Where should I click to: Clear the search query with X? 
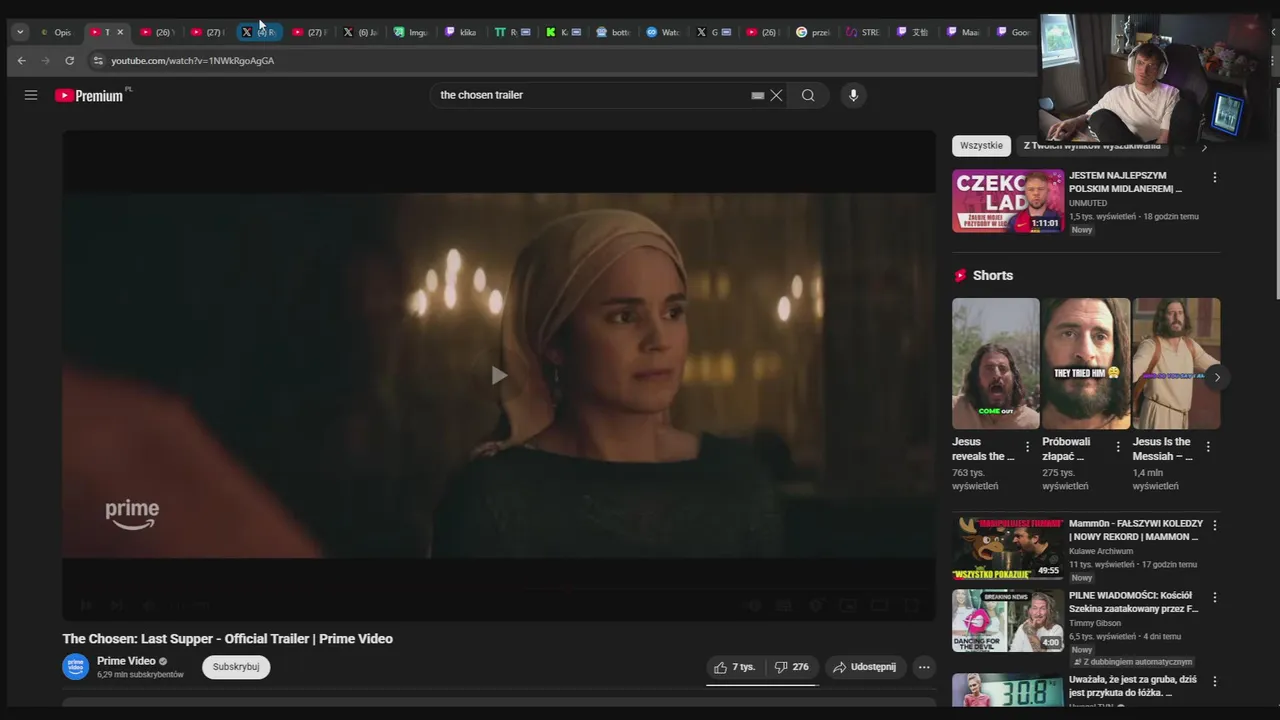coord(776,95)
